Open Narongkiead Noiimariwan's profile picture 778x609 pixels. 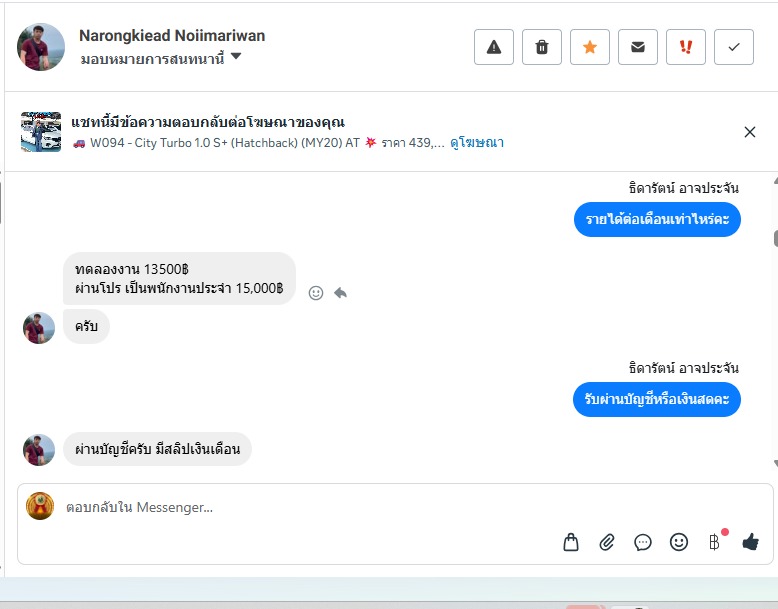point(41,47)
